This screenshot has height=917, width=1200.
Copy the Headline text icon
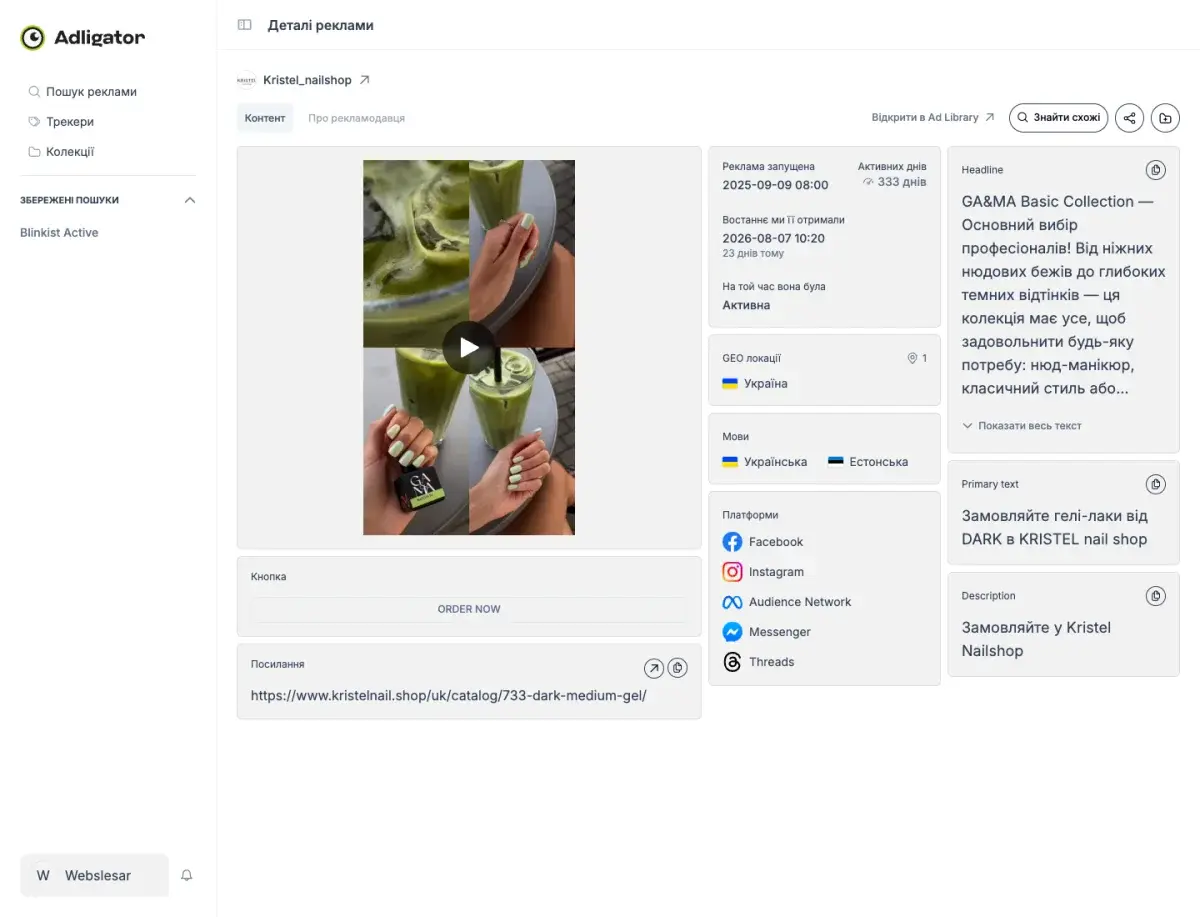click(1155, 170)
